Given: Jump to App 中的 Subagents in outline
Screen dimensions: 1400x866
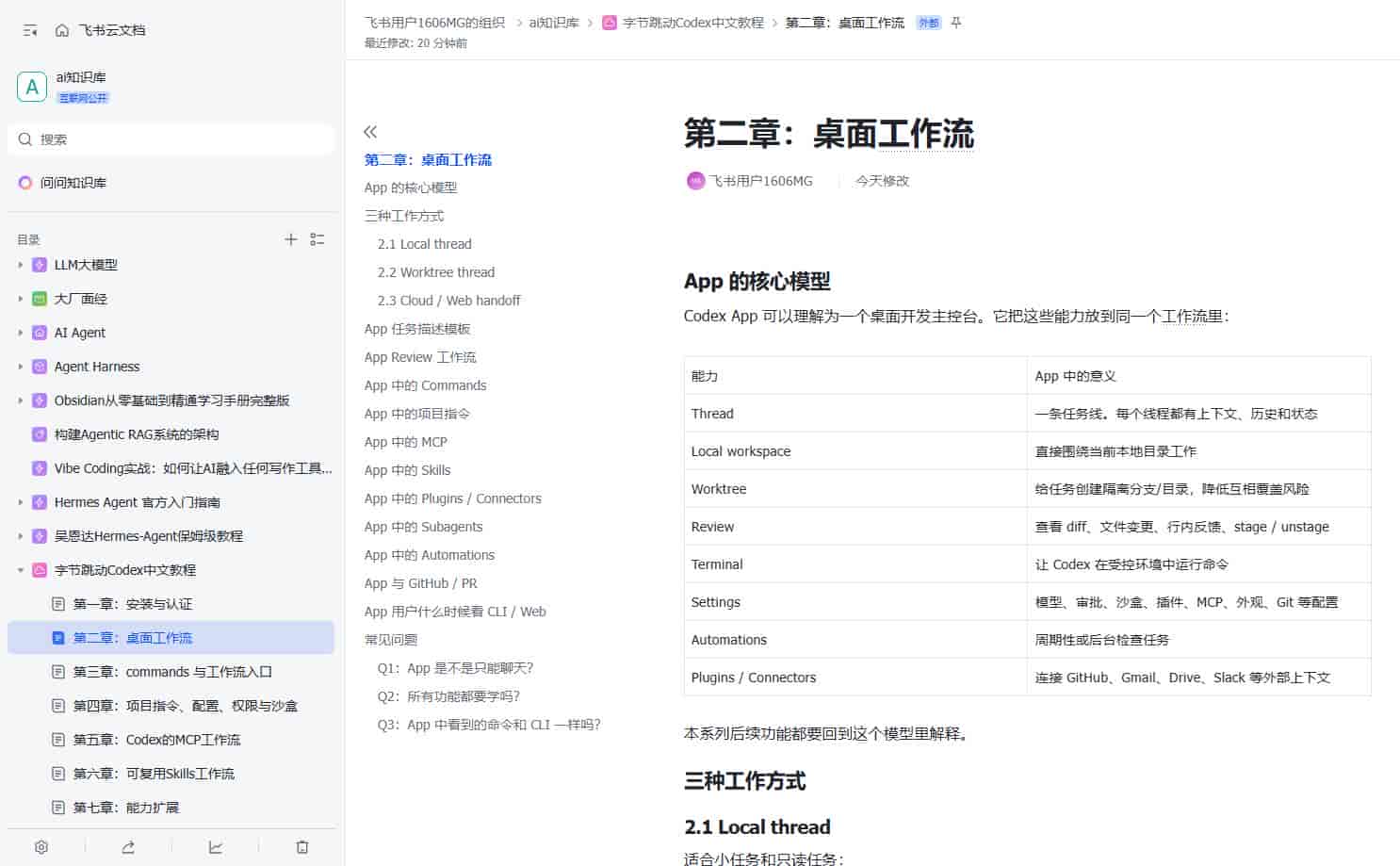Looking at the screenshot, I should pos(424,527).
